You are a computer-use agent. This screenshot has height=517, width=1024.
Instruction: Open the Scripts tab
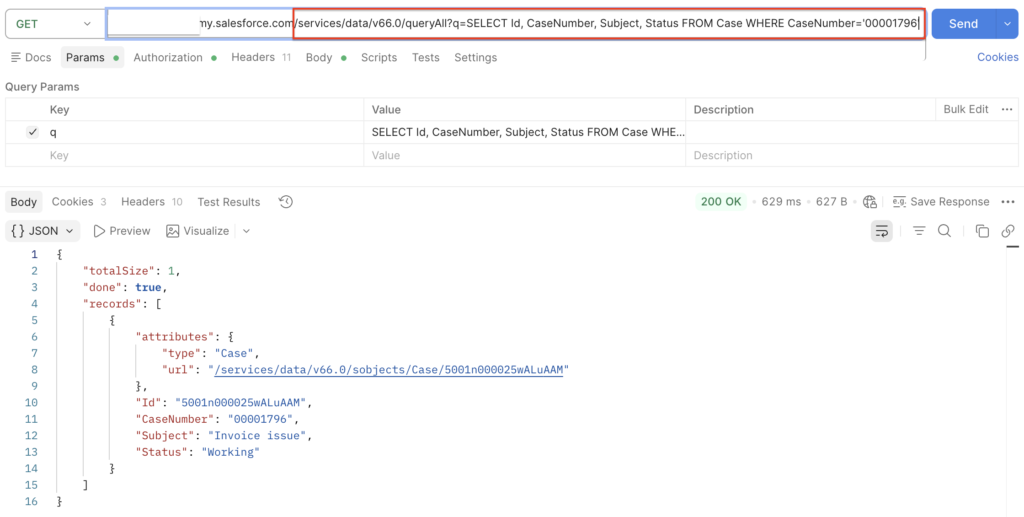379,57
